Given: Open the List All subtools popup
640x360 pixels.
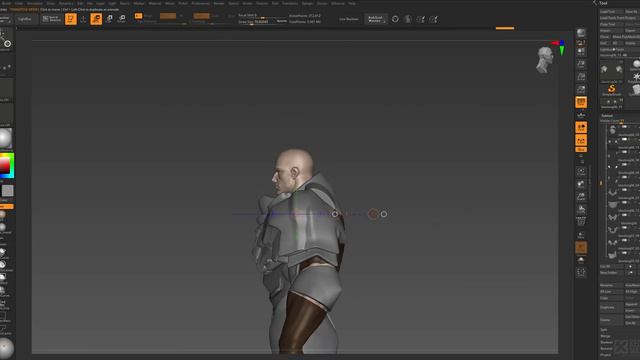Looking at the screenshot, I should pos(611,266).
